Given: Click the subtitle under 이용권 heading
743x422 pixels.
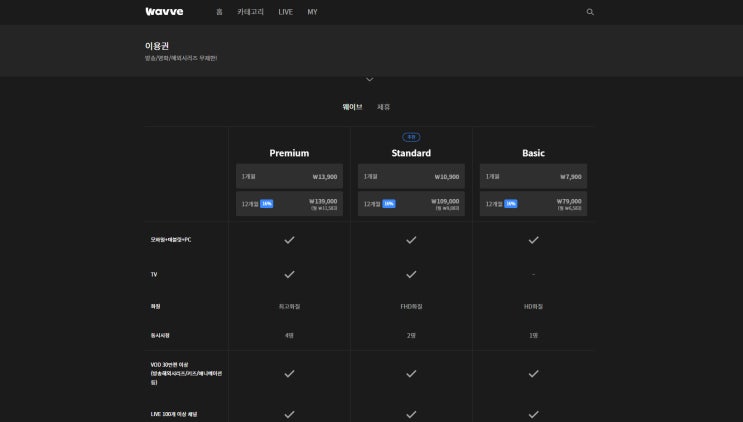Looking at the screenshot, I should (181, 58).
